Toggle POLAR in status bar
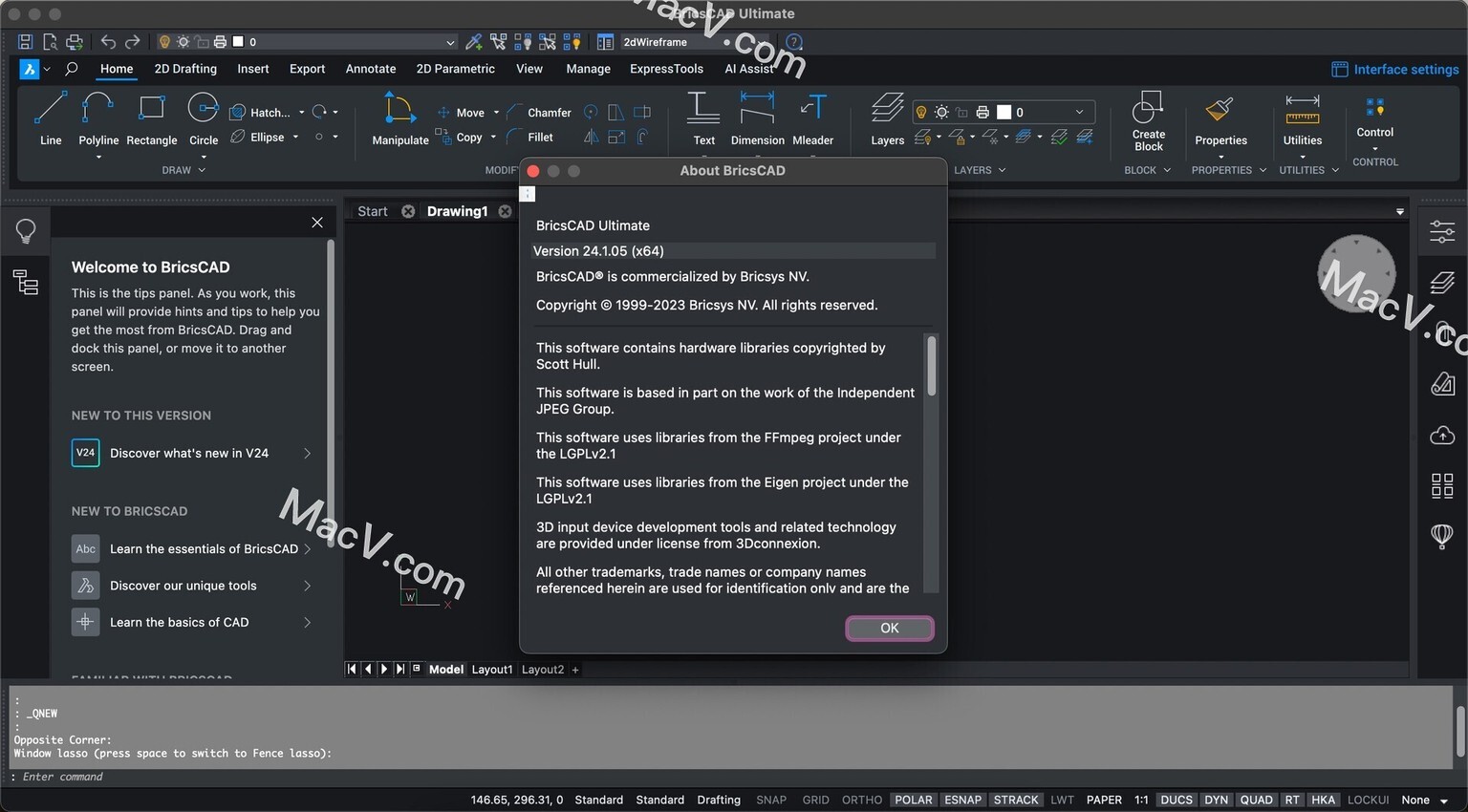1468x812 pixels. point(914,800)
